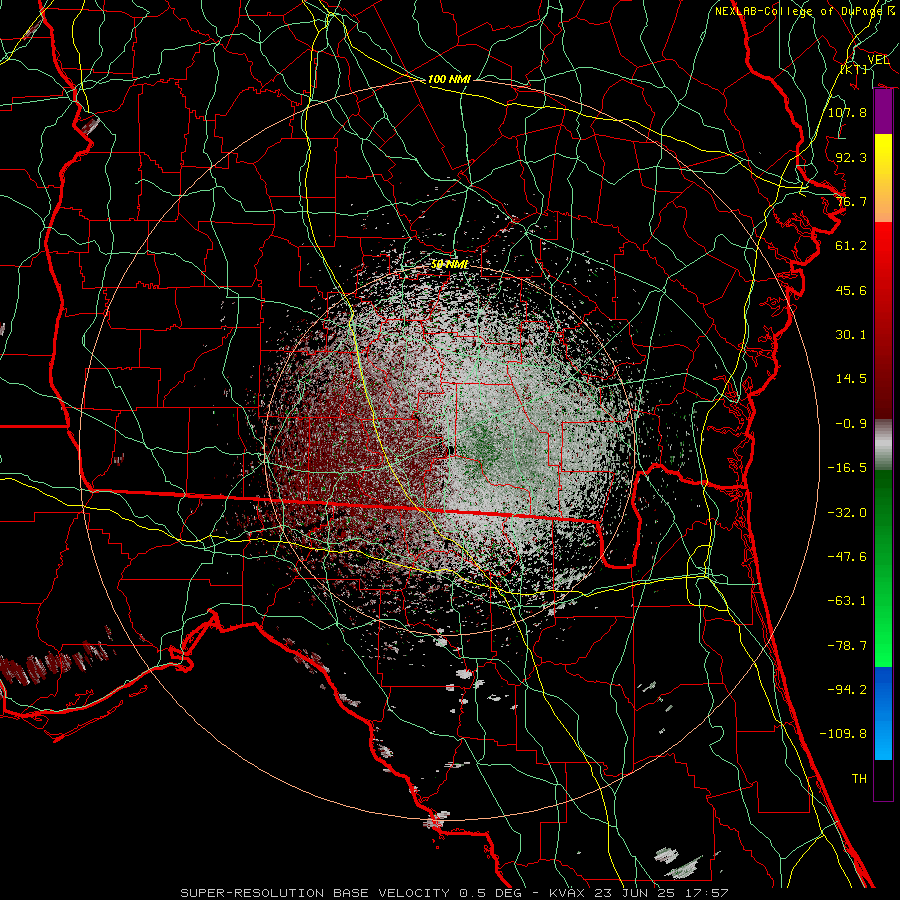The height and width of the screenshot is (900, 900).
Task: Click the 14.5 velocity scale value
Action: pos(851,379)
